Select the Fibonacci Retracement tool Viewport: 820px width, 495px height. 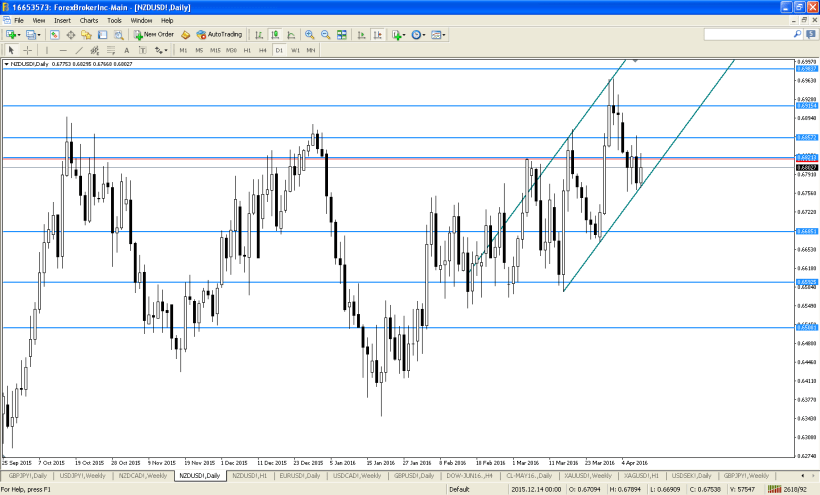click(x=111, y=50)
